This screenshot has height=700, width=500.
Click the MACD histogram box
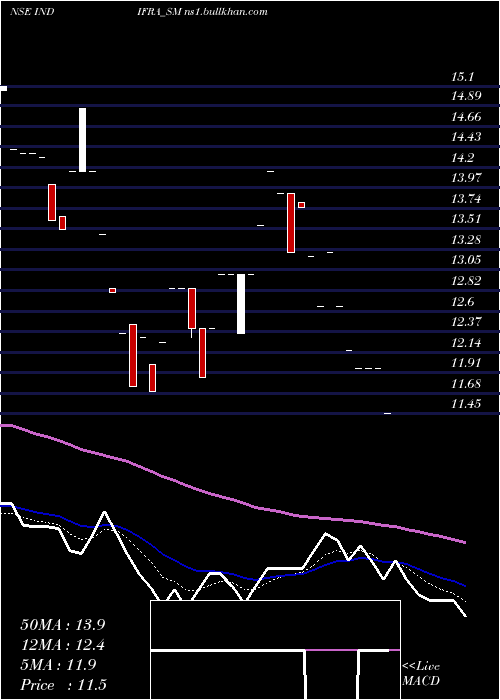[x=275, y=650]
